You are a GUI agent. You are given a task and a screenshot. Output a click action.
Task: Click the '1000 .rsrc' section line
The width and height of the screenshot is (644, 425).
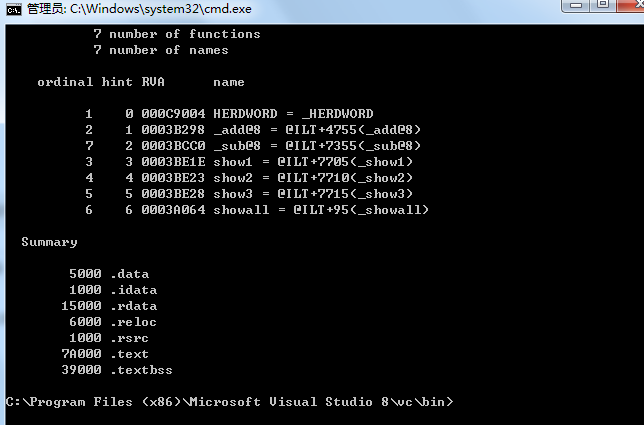click(x=109, y=338)
